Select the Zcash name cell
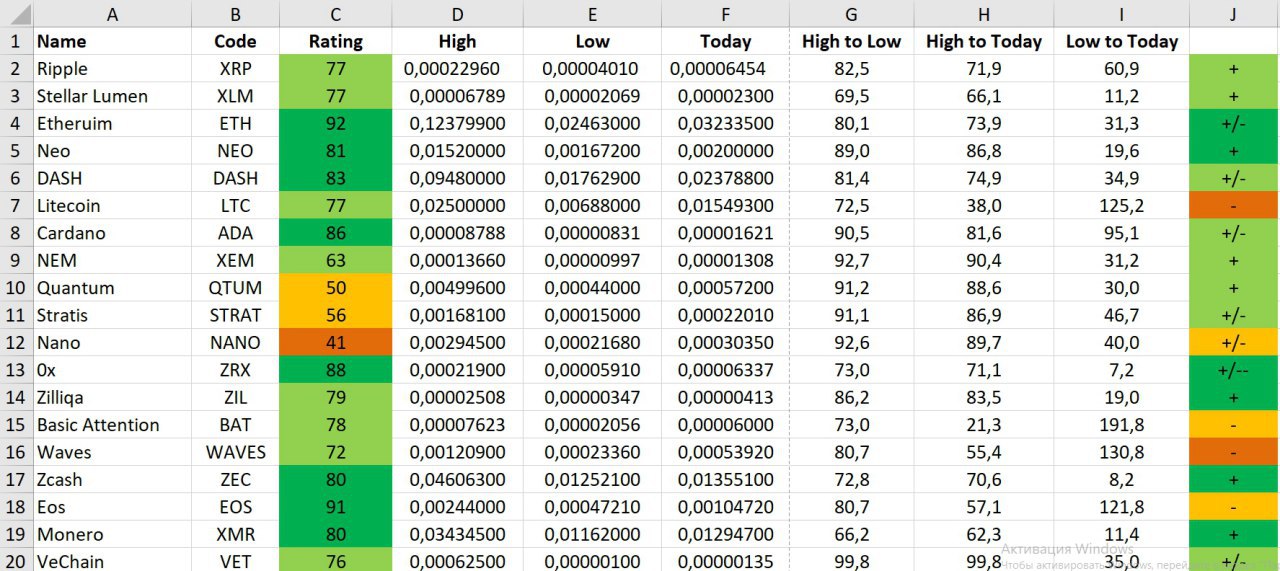 click(112, 479)
